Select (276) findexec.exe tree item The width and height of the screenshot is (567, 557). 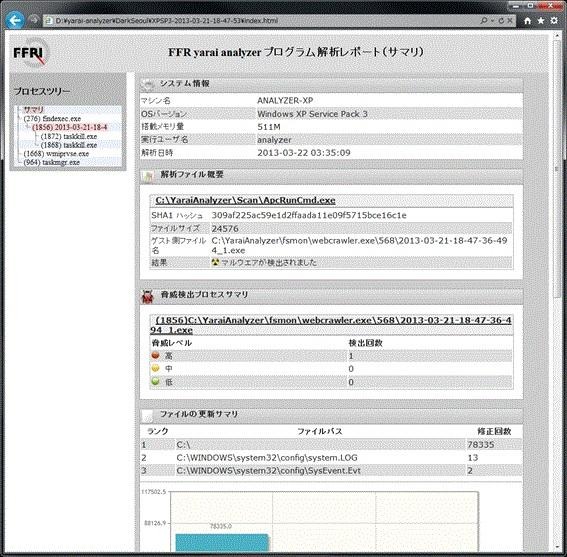pyautogui.click(x=52, y=119)
